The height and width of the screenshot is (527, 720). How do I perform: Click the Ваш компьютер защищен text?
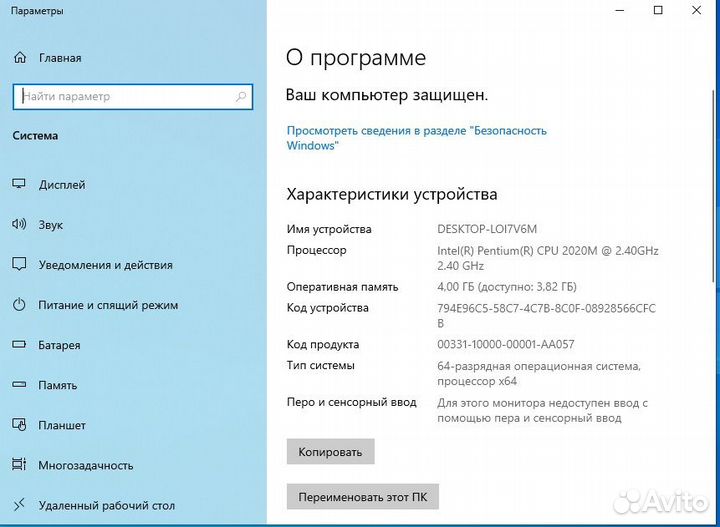coord(387,95)
